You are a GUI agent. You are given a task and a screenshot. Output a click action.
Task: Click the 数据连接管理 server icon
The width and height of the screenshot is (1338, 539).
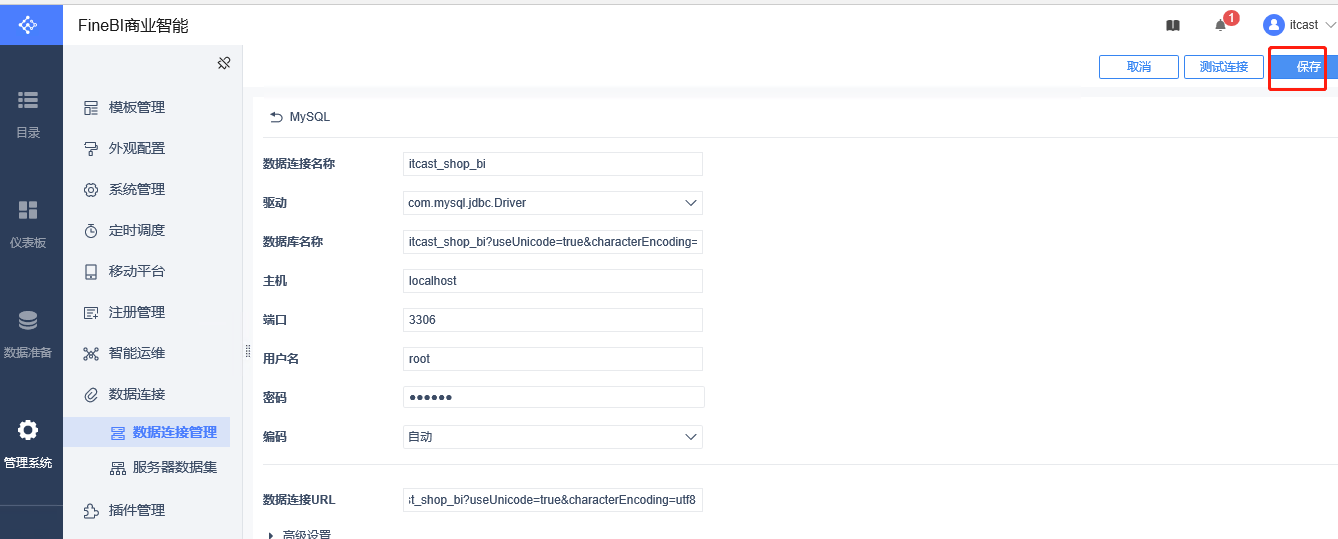point(117,433)
